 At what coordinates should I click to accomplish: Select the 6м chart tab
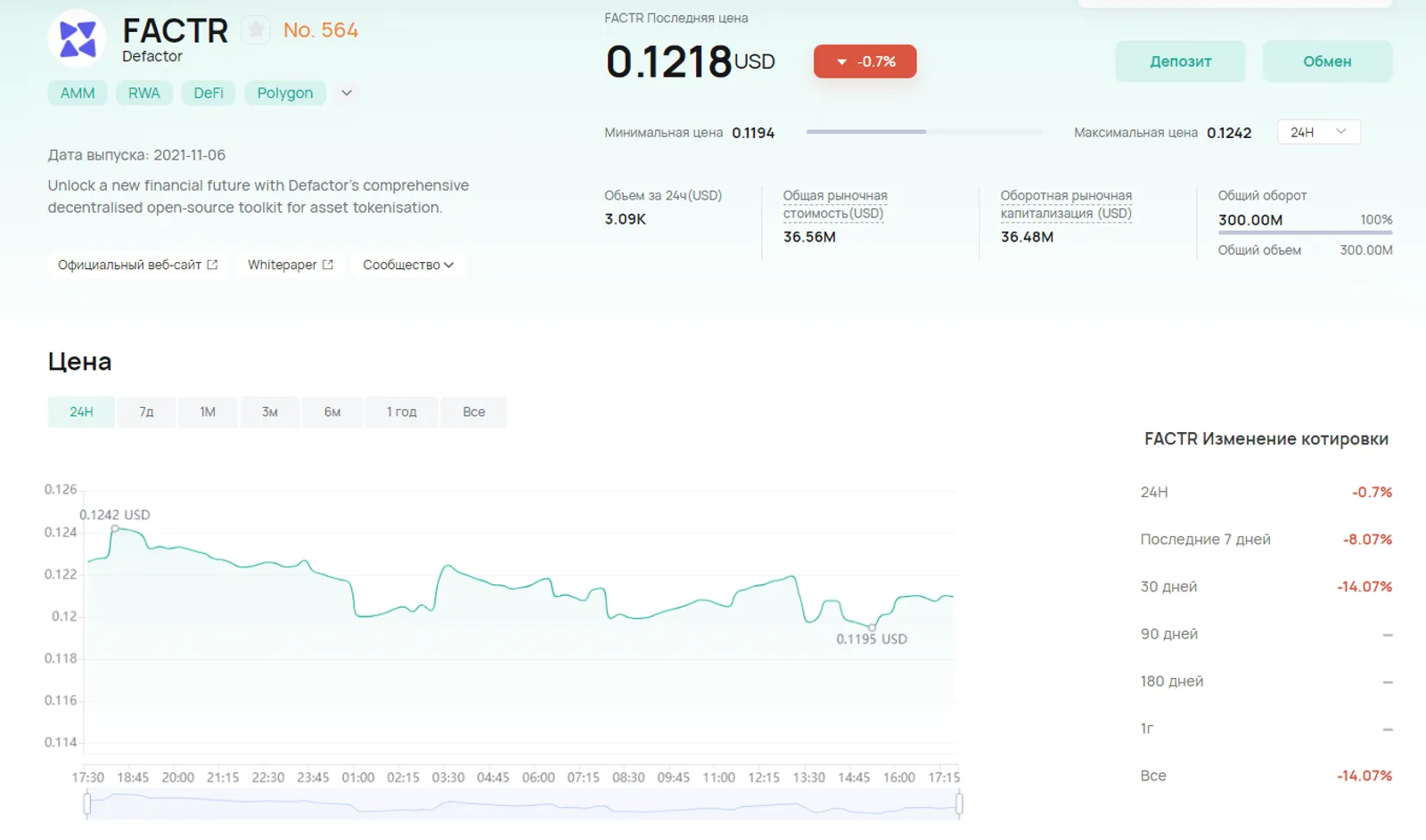(332, 412)
